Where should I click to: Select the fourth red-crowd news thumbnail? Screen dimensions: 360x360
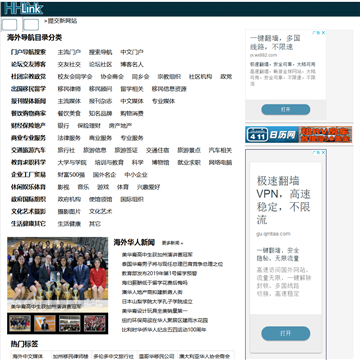coord(95,323)
